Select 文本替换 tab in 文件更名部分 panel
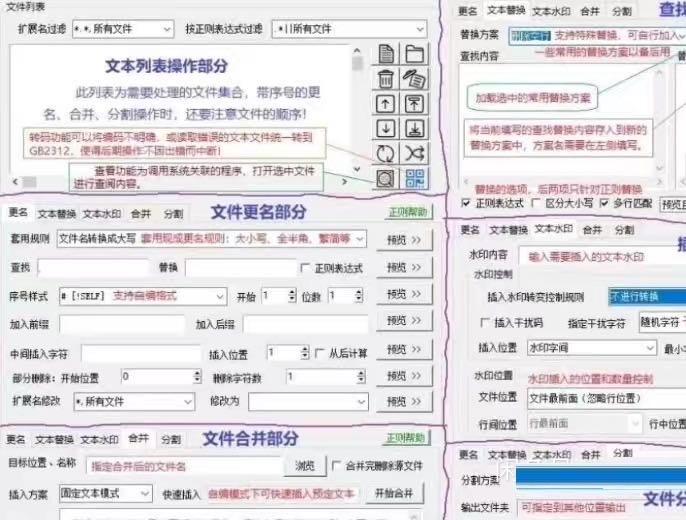Image resolution: width=686 pixels, height=520 pixels. click(56, 214)
